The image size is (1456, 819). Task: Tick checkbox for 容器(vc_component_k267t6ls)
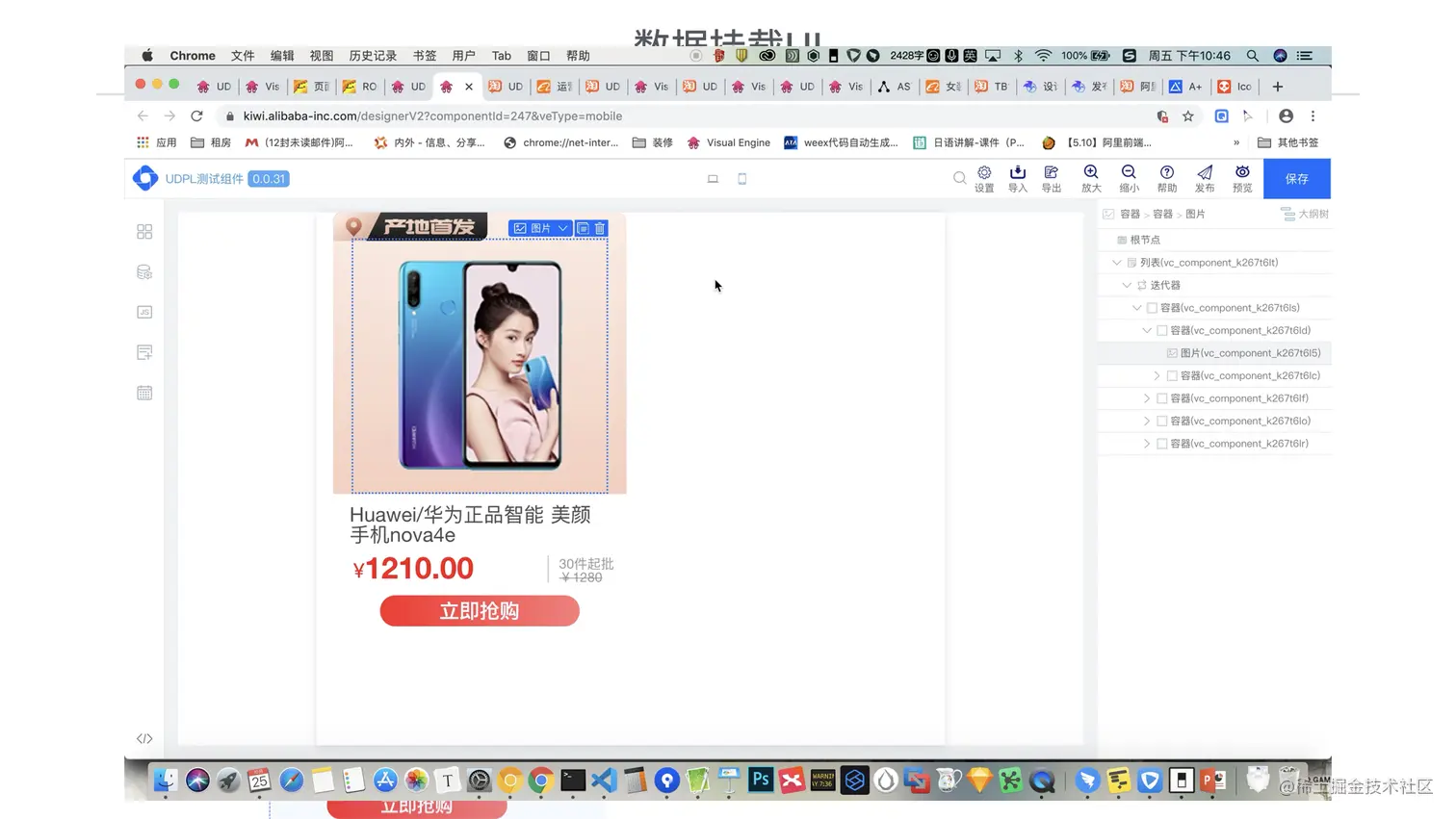(x=1152, y=308)
